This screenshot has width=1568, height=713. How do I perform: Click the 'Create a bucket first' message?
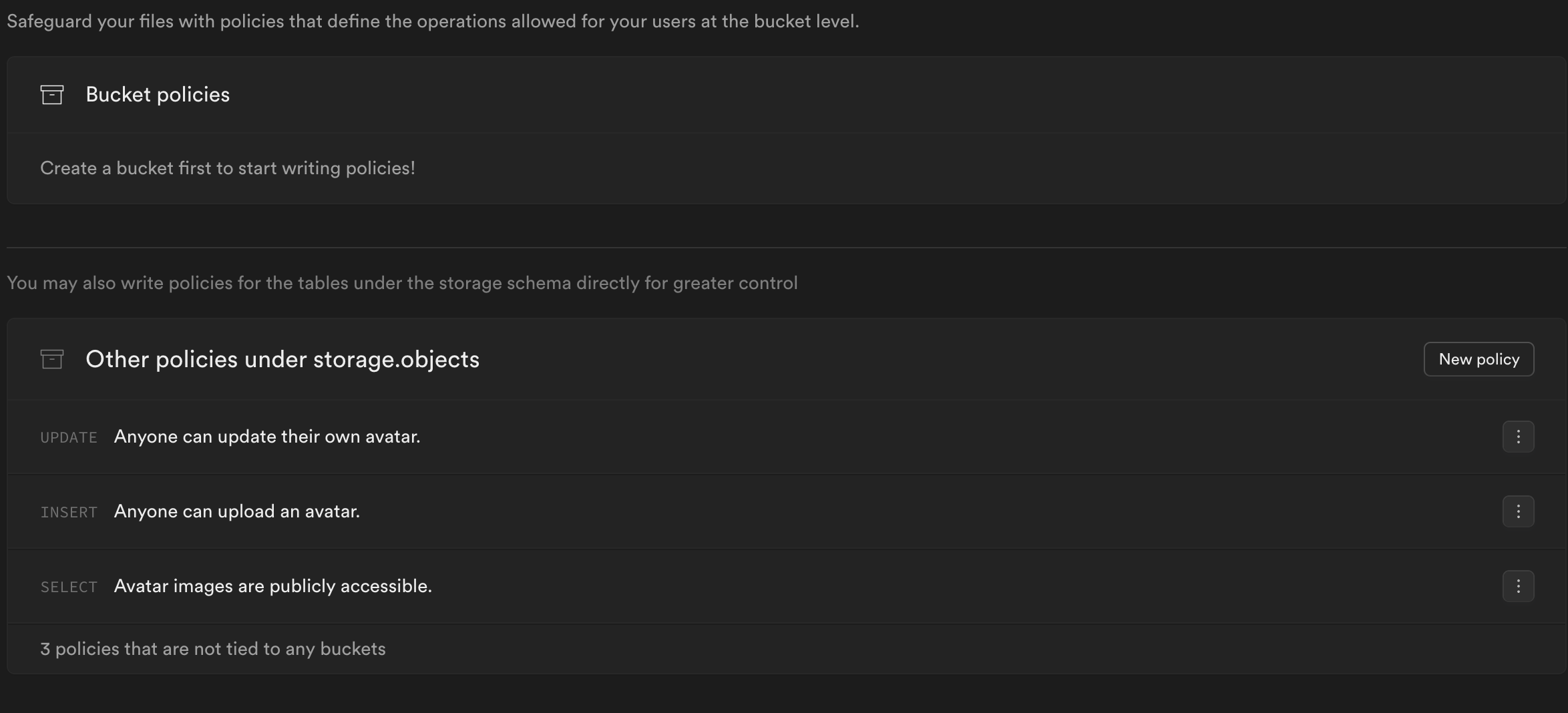(228, 168)
